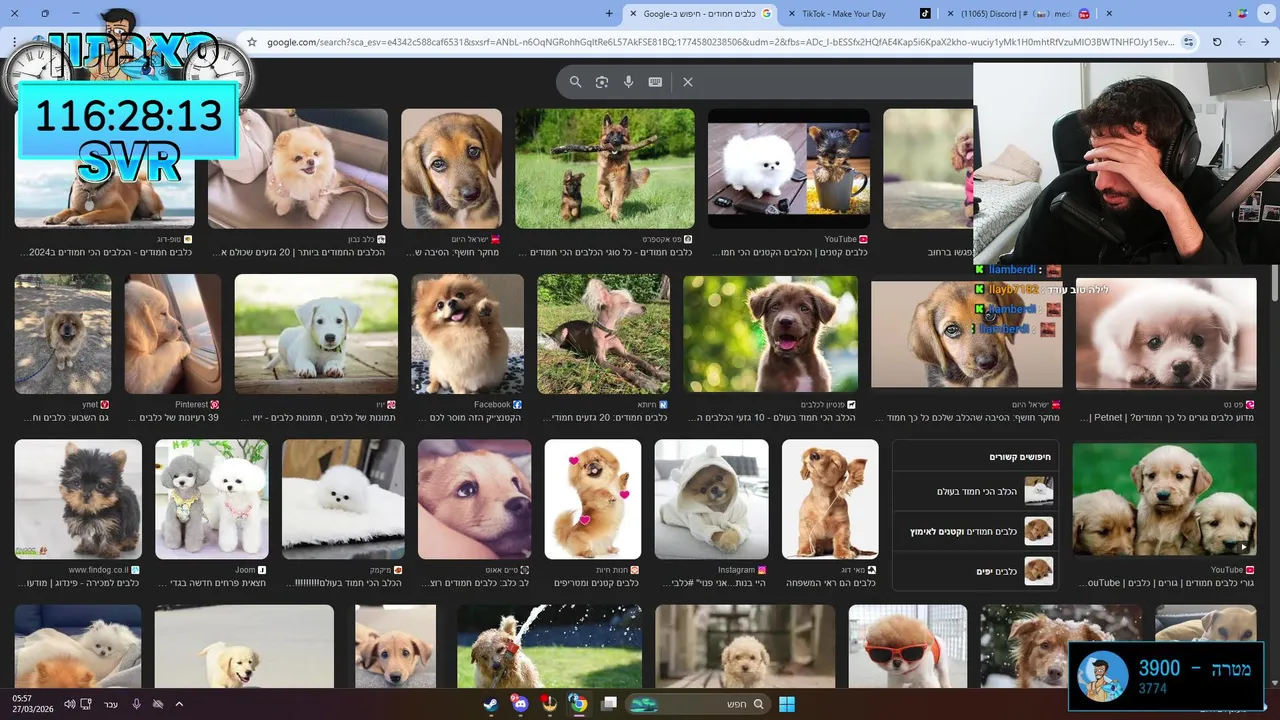Screen dimensions: 1280x720
Task: Open the on-screen keyboard input tool
Action: click(x=655, y=82)
